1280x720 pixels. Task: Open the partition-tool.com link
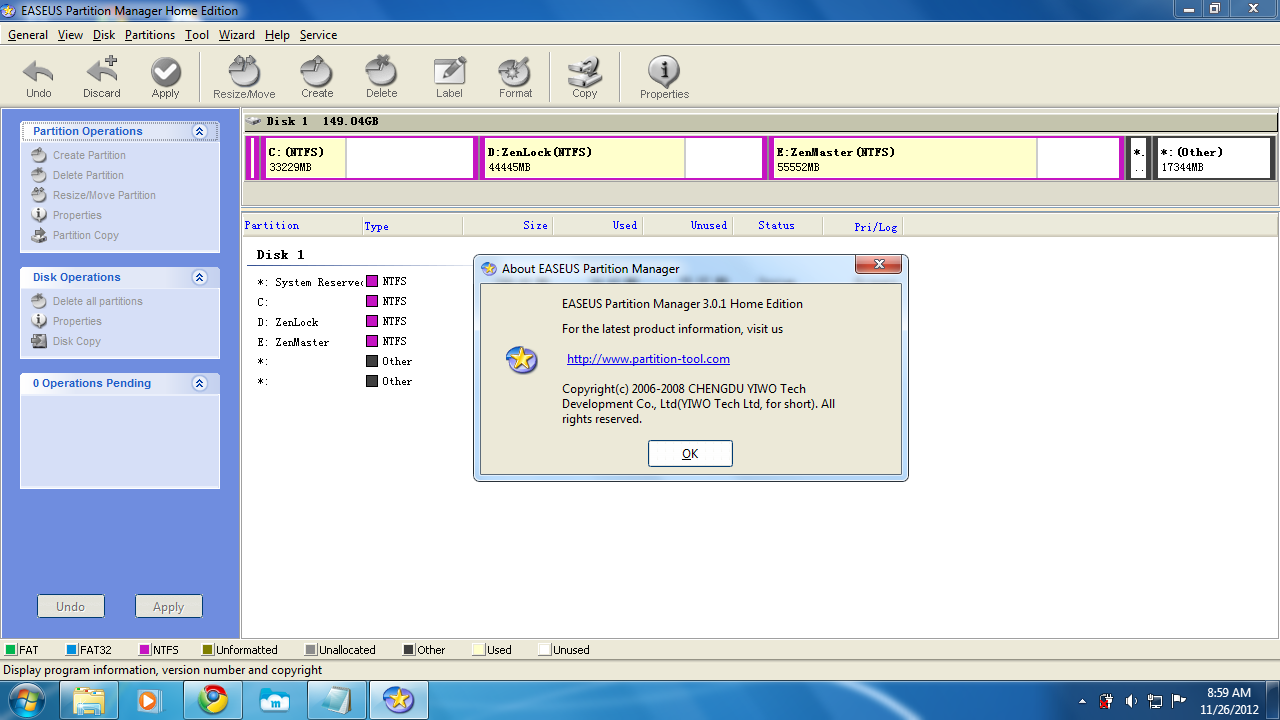tap(648, 359)
